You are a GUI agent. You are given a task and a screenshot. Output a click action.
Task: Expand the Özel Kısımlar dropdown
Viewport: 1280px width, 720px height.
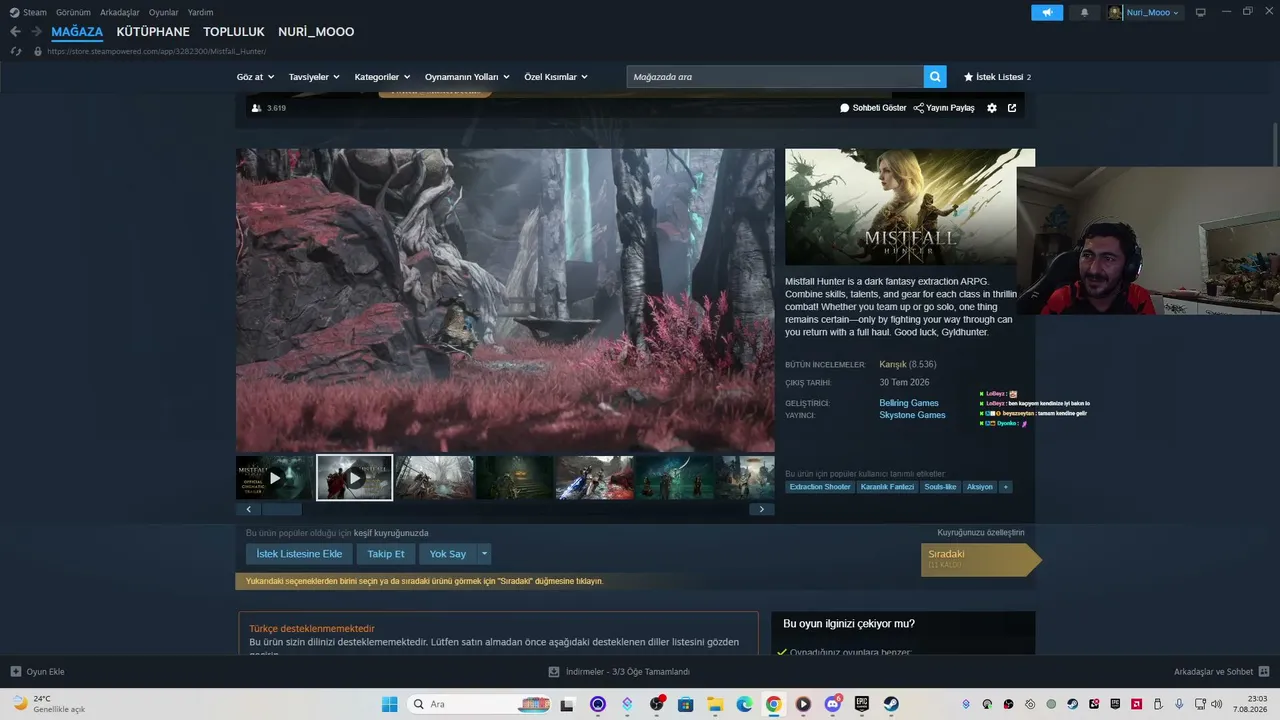(556, 77)
